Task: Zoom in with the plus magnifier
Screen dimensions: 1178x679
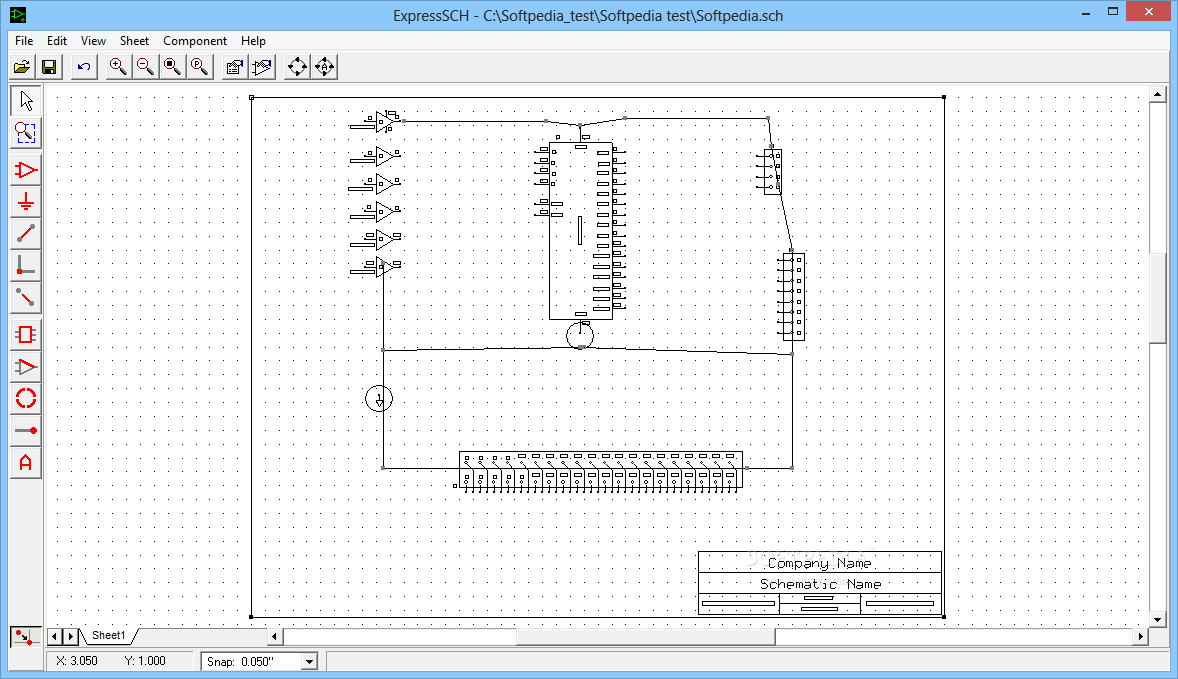Action: pos(118,67)
